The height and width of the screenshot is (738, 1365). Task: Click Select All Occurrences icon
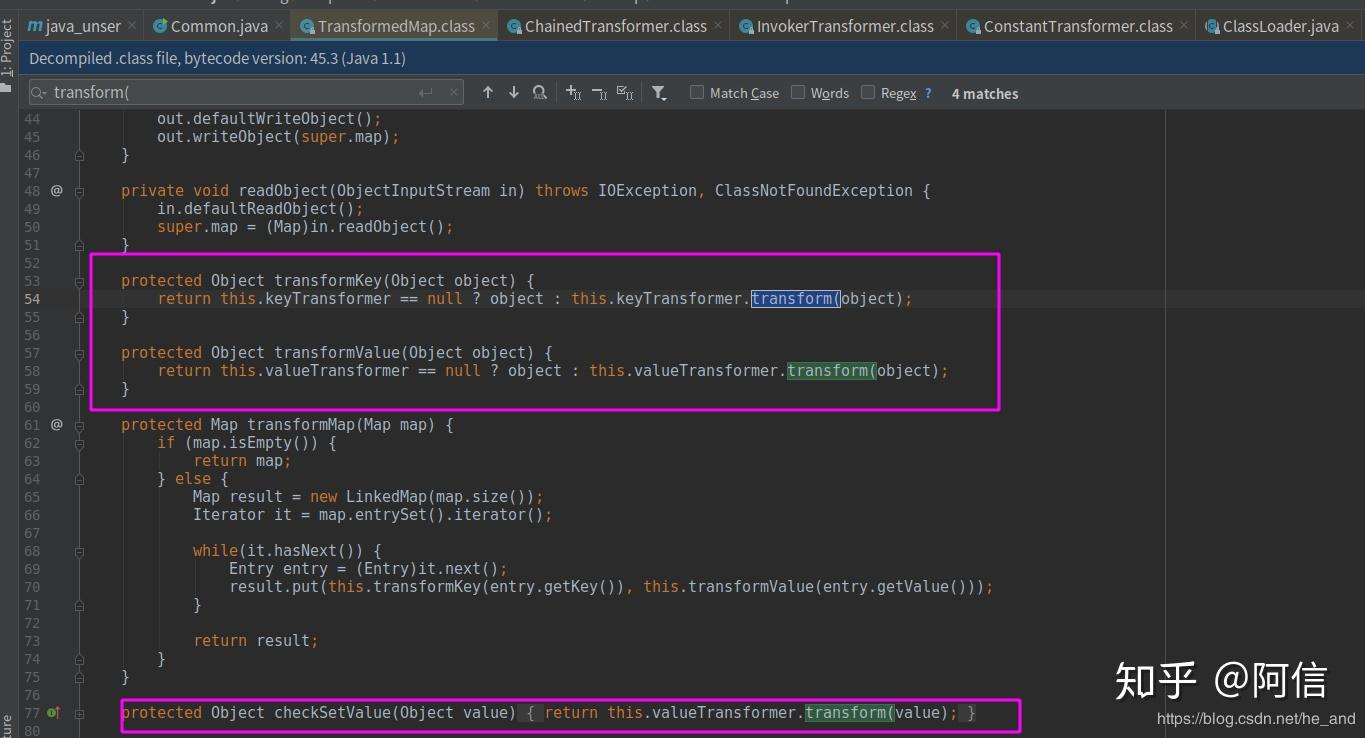click(625, 93)
